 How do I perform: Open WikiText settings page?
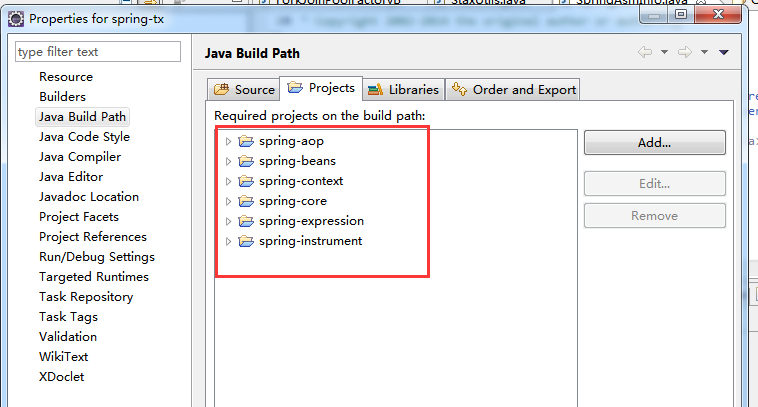coord(63,357)
